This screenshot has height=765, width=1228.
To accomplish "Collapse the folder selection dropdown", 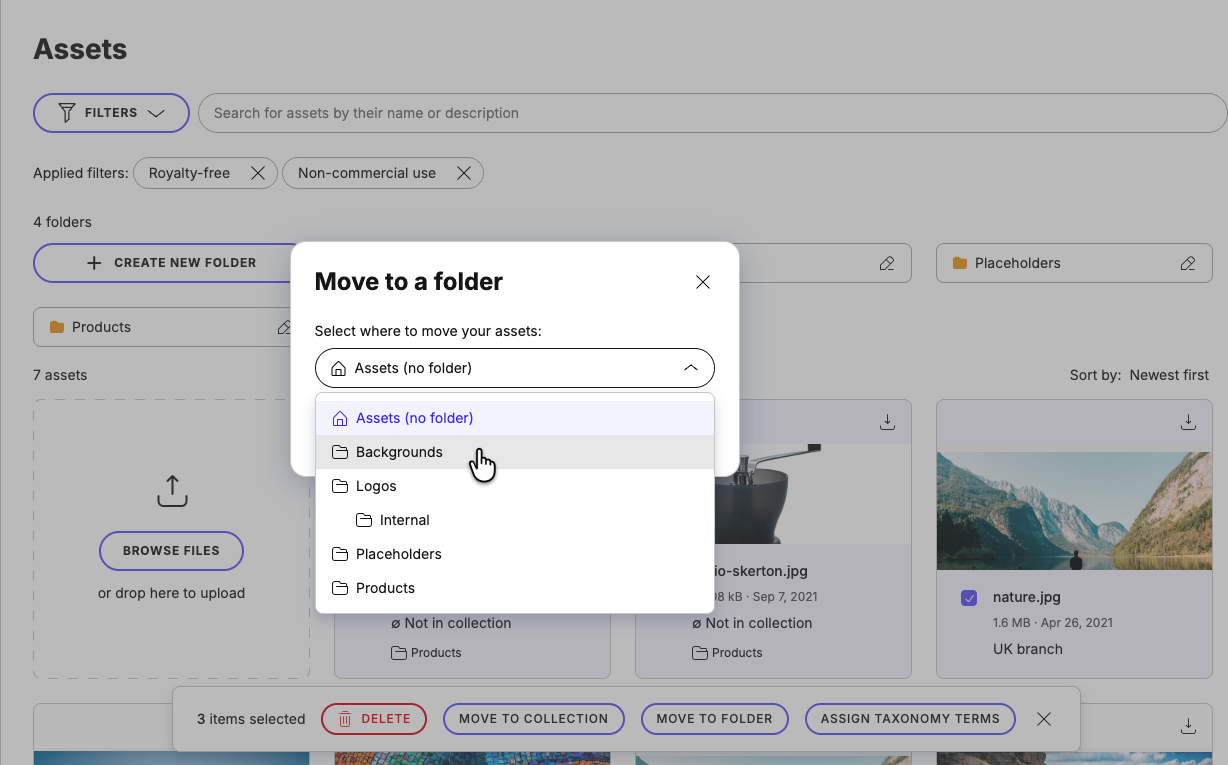I will click(x=691, y=368).
